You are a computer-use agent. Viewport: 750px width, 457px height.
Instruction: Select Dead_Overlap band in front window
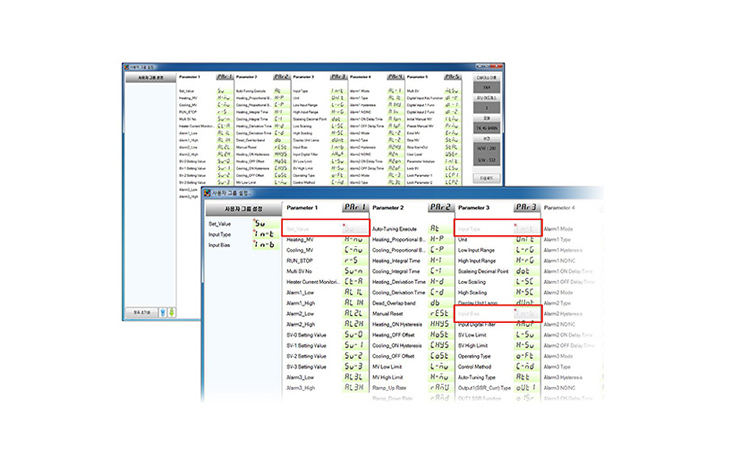394,303
